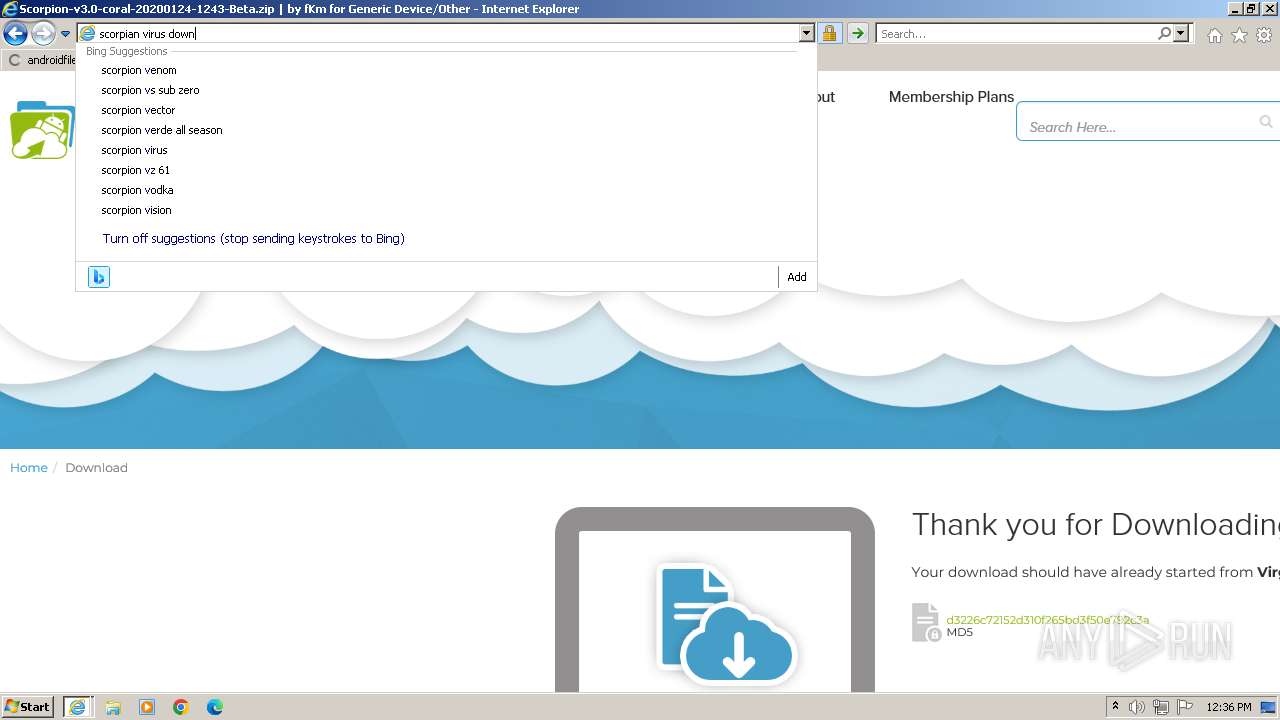
Task: Click the site search magnifier icon
Action: (1266, 122)
